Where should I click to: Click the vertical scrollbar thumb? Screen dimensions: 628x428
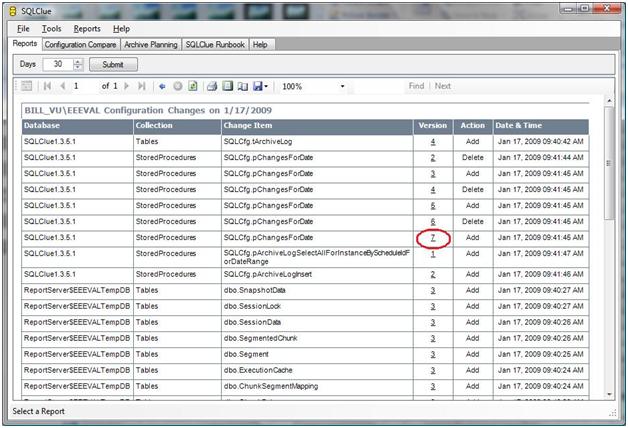click(609, 163)
